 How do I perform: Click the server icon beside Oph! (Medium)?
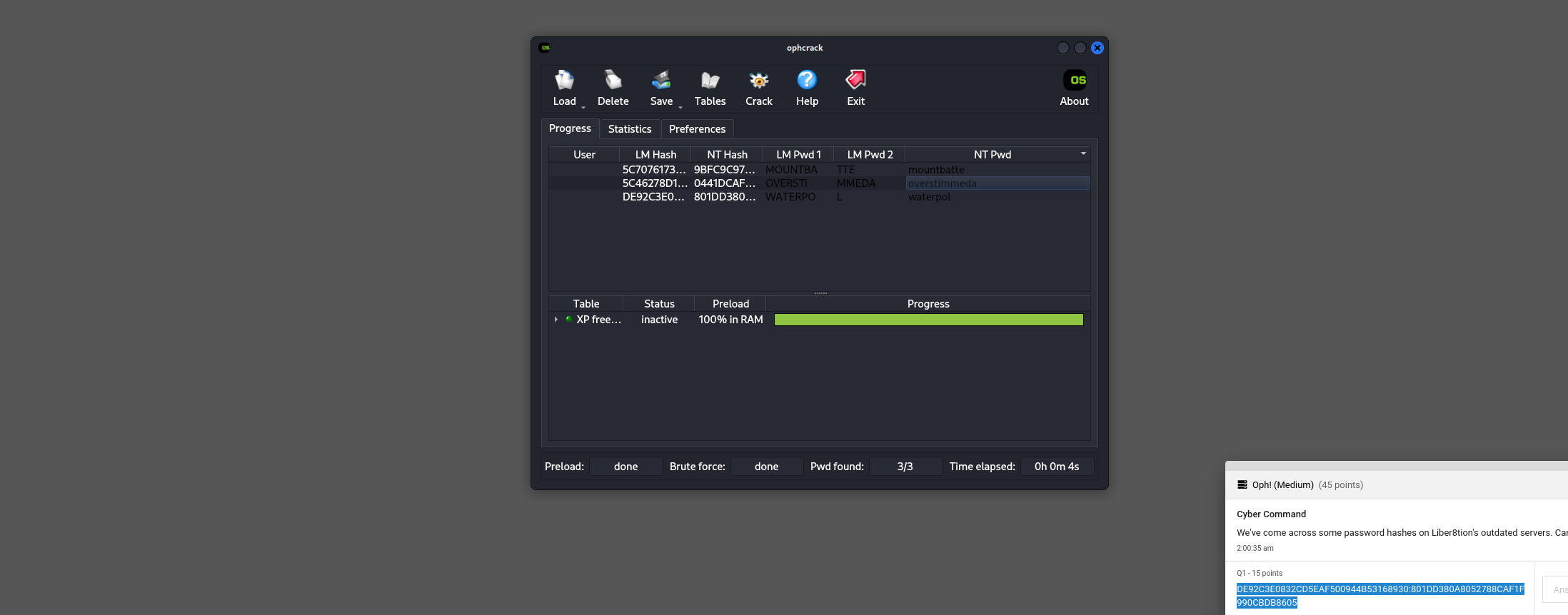click(x=1242, y=484)
